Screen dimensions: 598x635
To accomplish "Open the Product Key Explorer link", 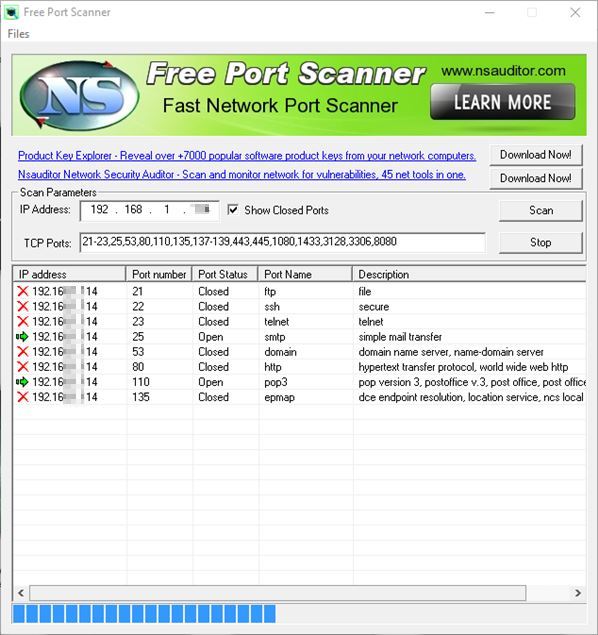I will coord(247,156).
